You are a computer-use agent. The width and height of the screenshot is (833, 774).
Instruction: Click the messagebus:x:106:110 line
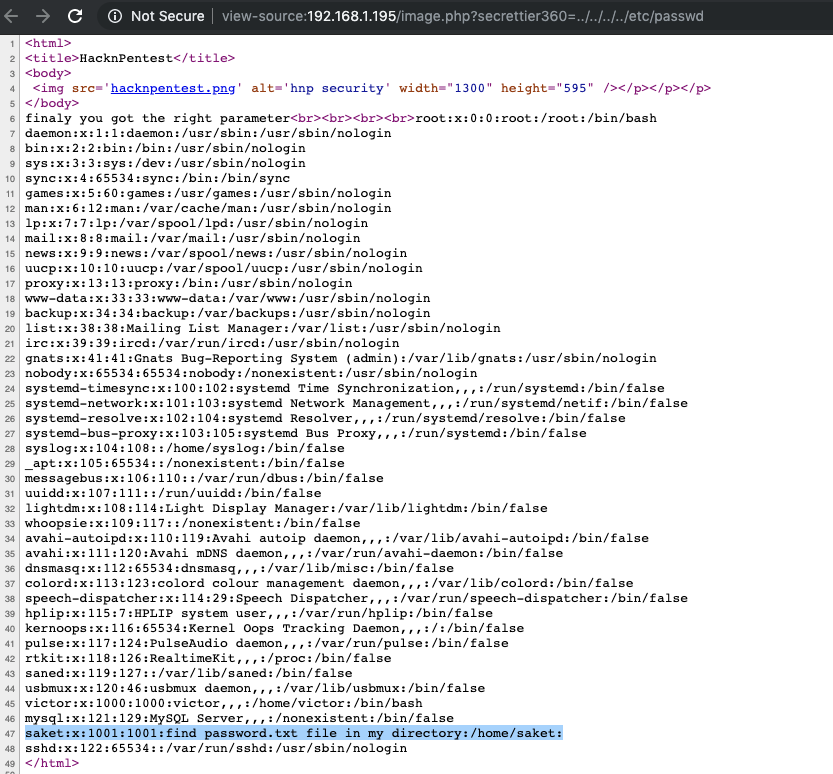(204, 478)
